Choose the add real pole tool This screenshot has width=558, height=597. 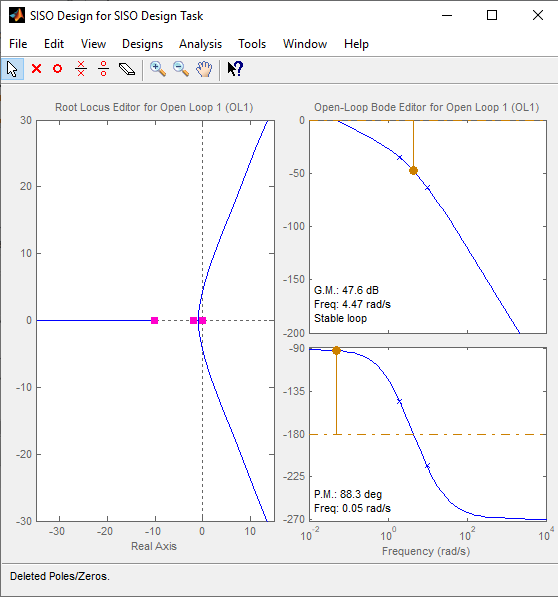[37, 69]
